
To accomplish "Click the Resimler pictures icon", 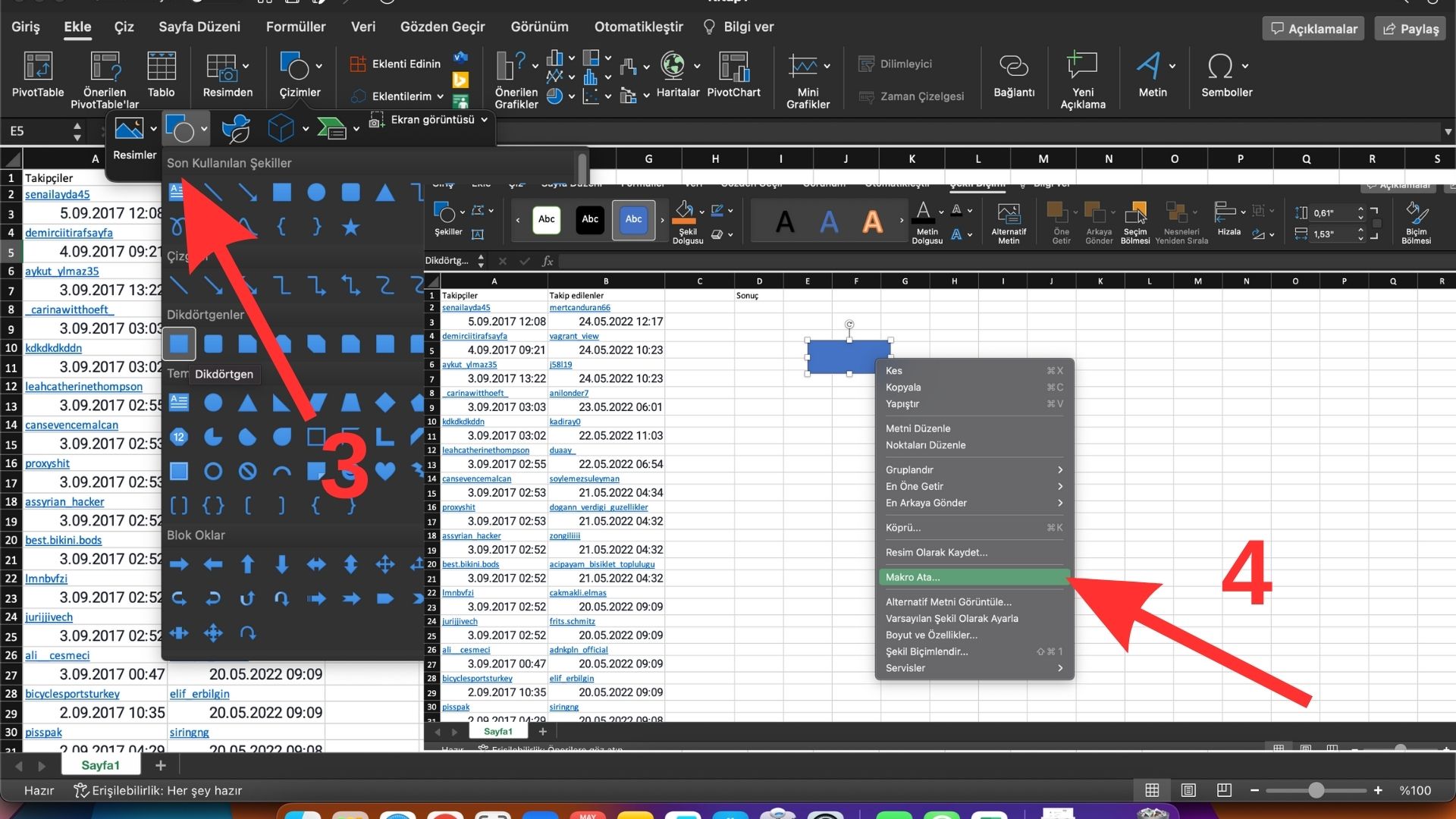I will point(129,130).
